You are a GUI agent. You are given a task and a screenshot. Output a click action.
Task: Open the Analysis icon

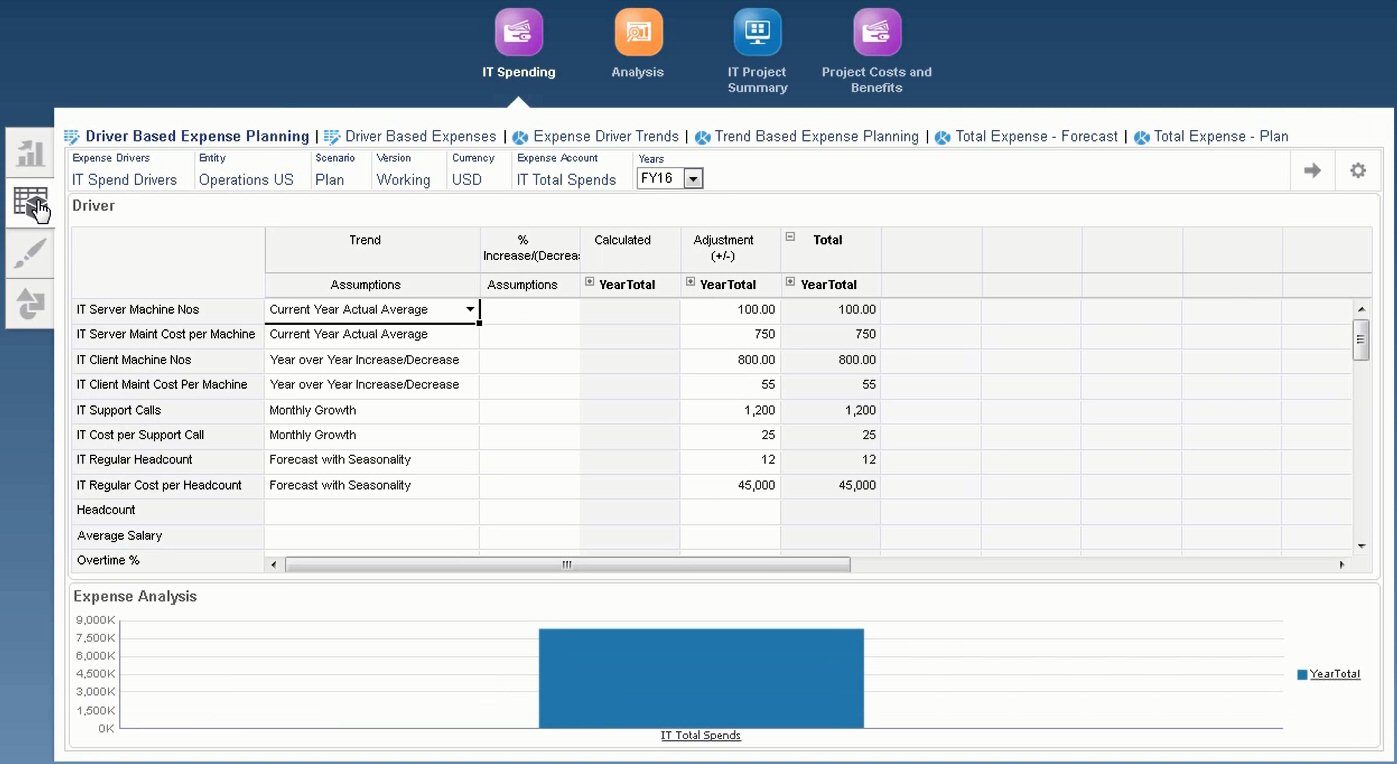click(x=638, y=32)
